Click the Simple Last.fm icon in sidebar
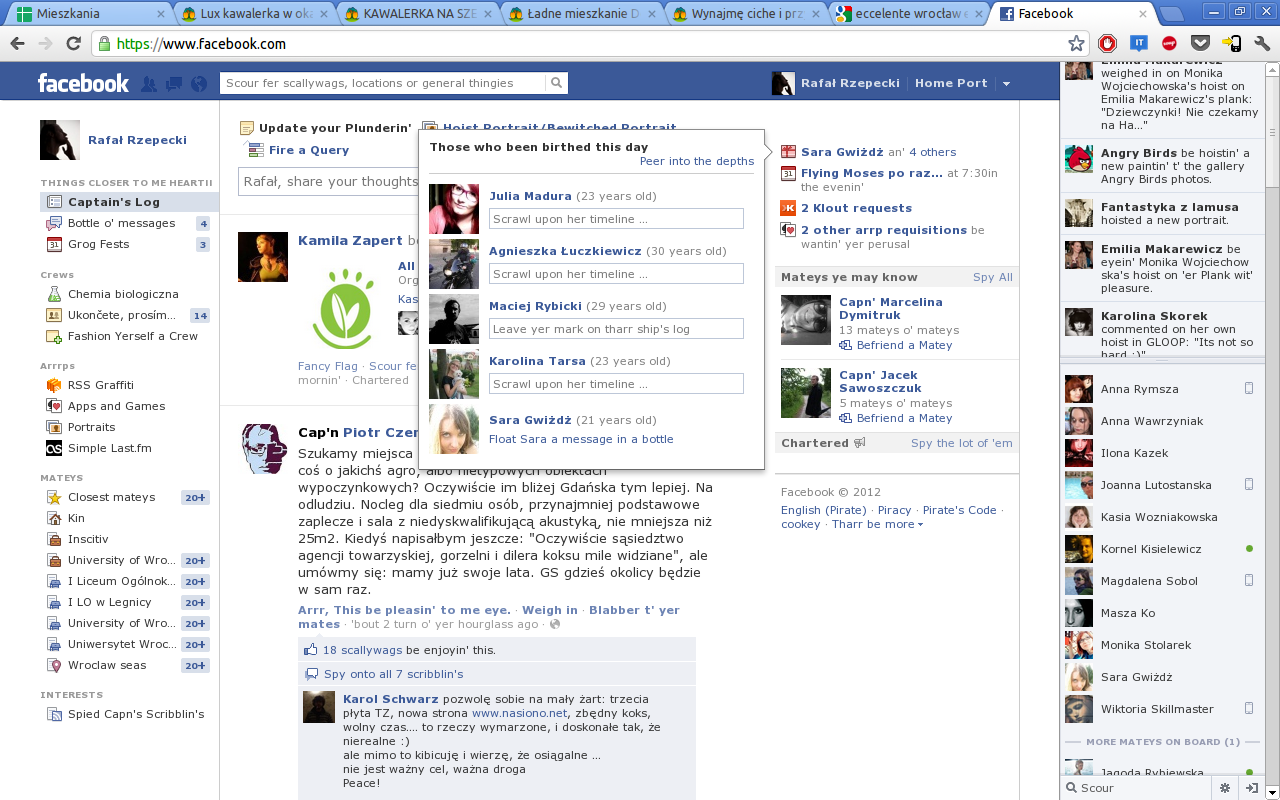Screen dimensions: 1280x800 54,448
